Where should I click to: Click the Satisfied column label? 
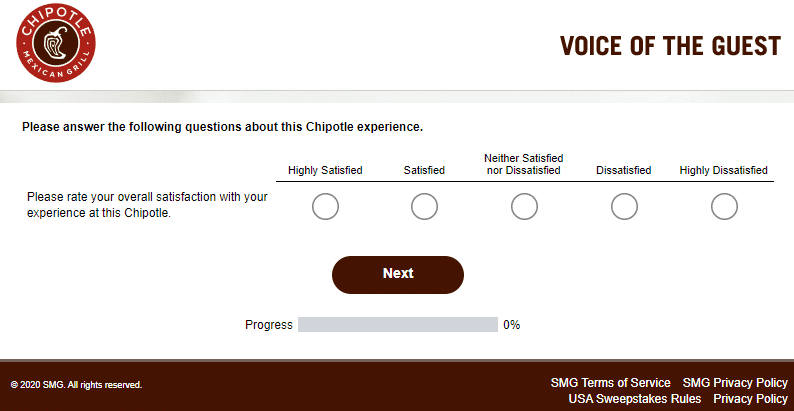(424, 171)
